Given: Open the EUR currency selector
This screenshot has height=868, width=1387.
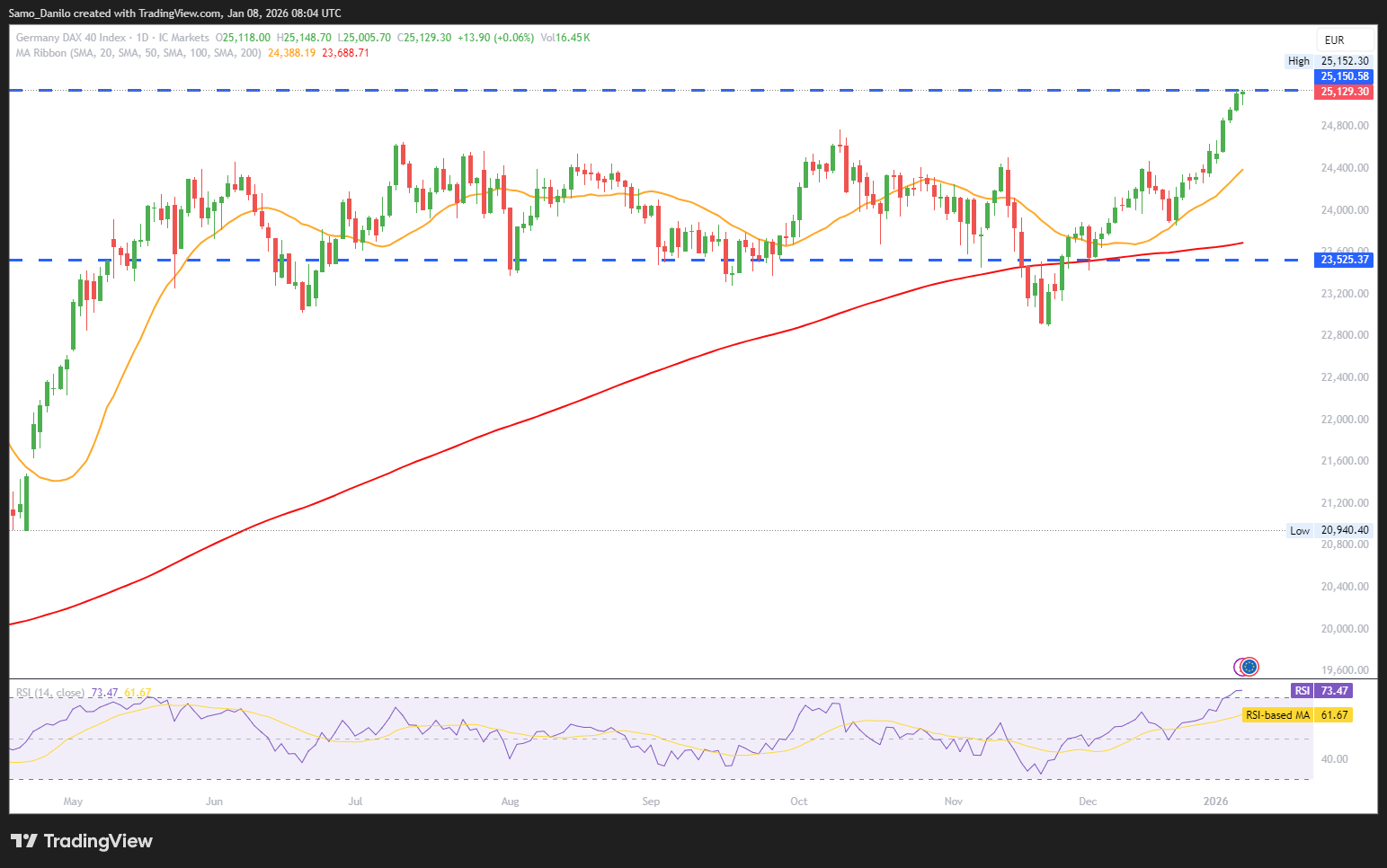Looking at the screenshot, I should pyautogui.click(x=1334, y=40).
